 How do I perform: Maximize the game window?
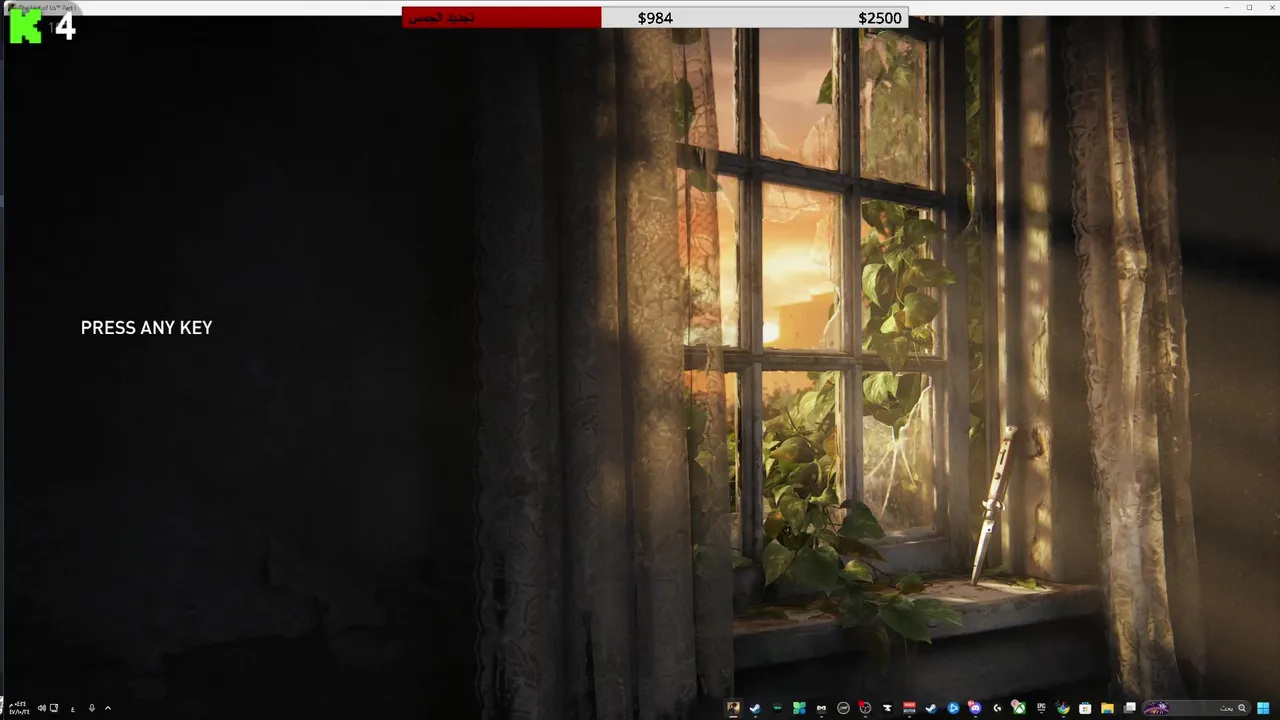click(1249, 7)
